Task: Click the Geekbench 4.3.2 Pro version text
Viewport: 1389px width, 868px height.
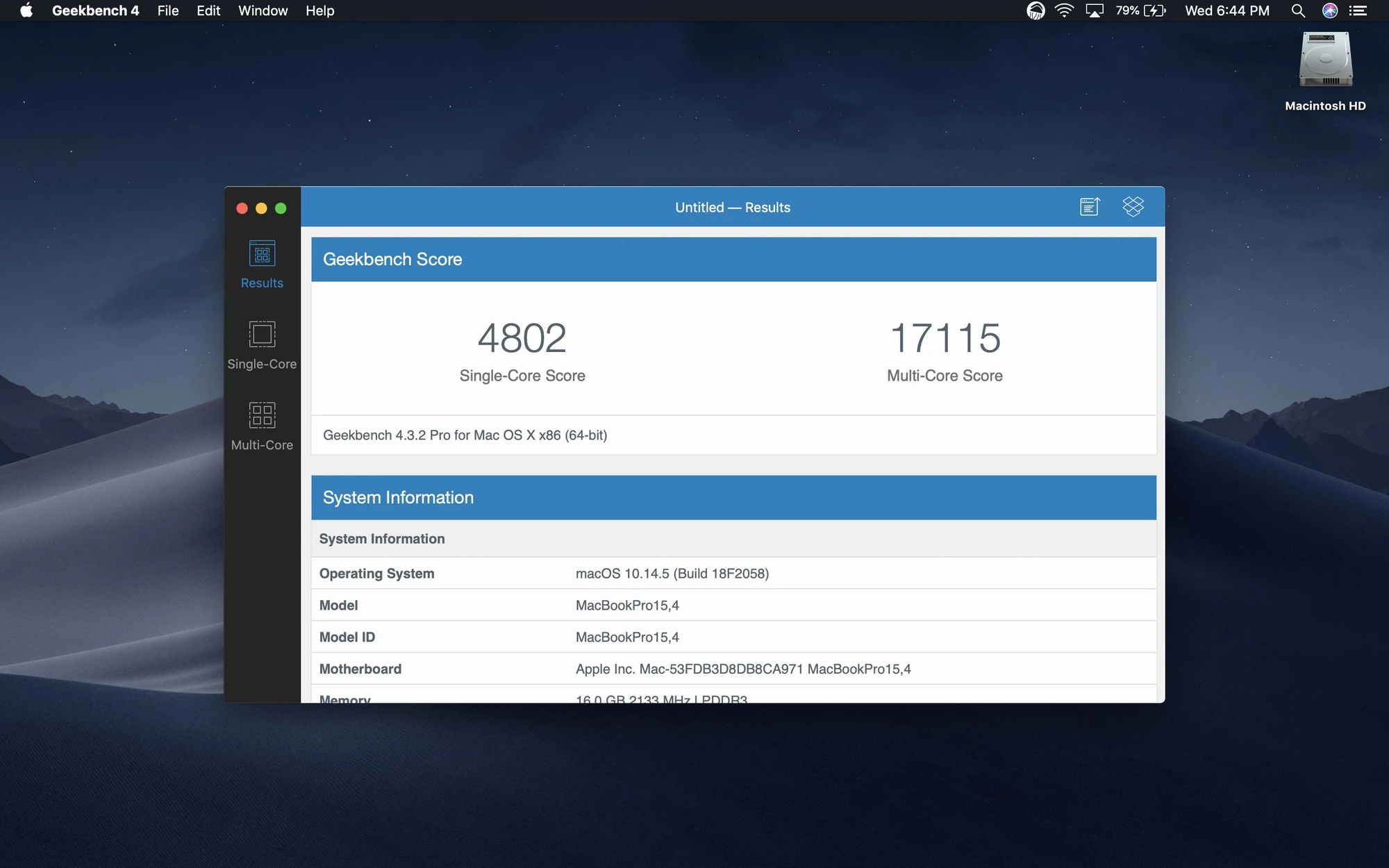Action: coord(465,435)
